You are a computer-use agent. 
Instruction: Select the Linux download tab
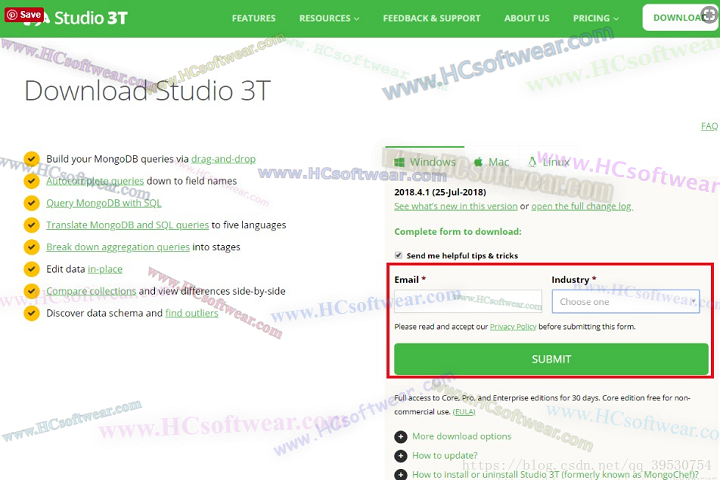(549, 162)
